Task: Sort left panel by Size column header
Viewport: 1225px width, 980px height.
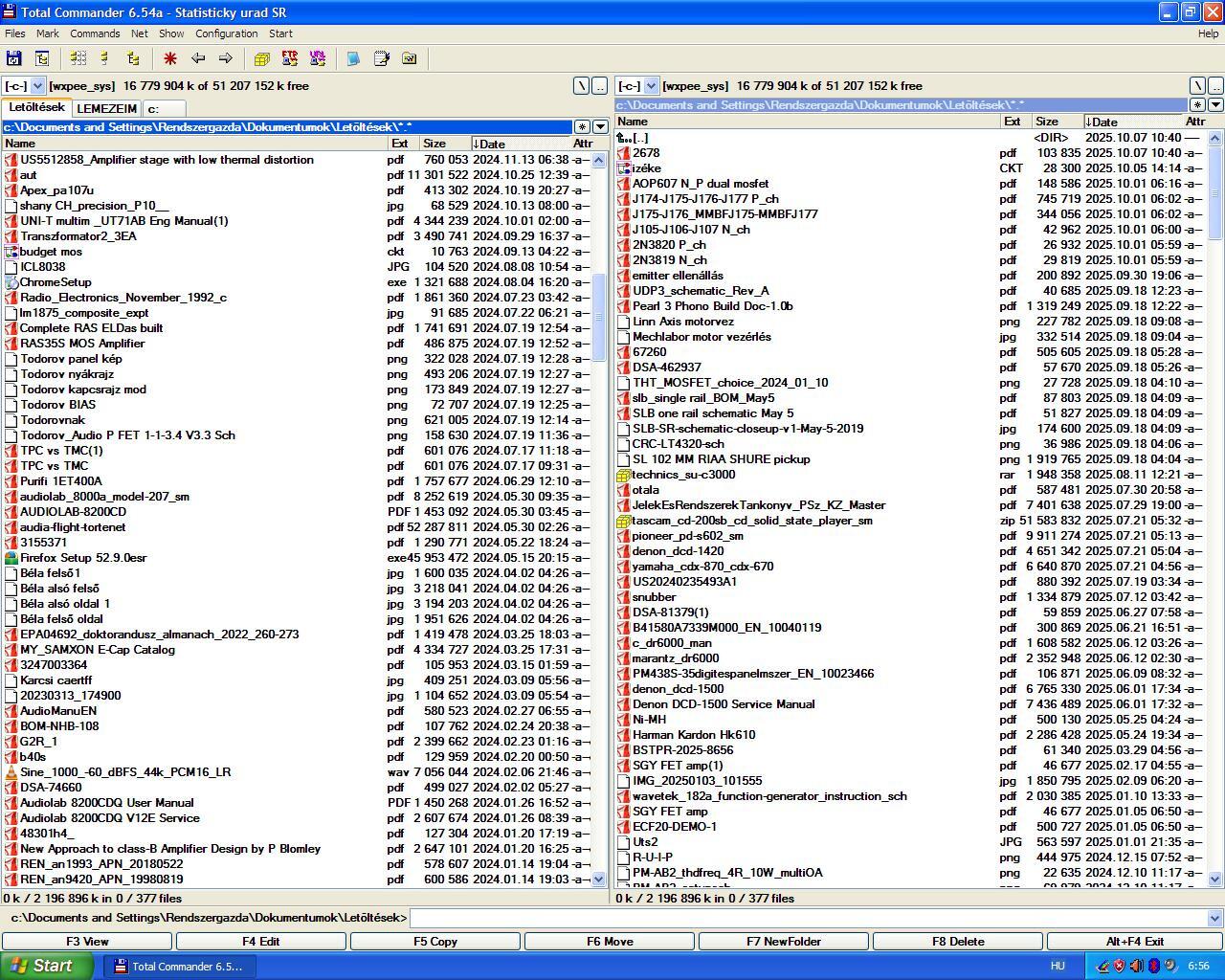Action: click(444, 144)
